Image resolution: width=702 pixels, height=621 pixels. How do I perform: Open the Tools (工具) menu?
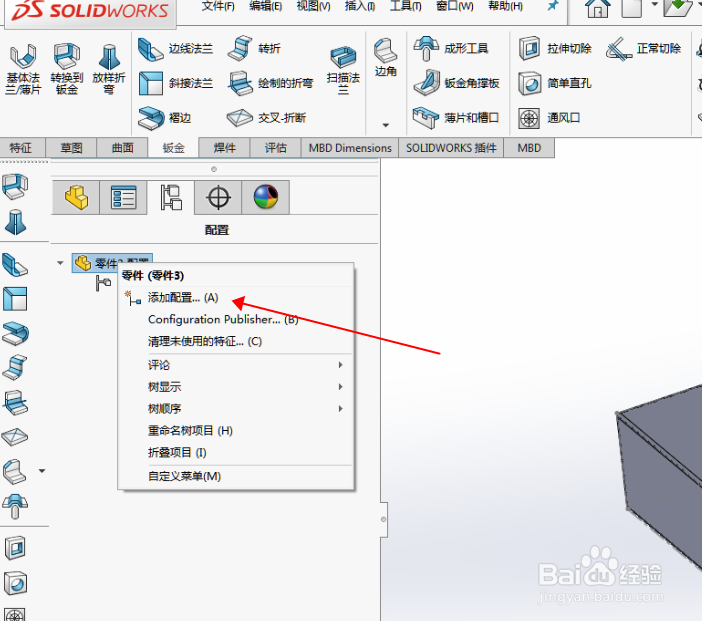[x=406, y=6]
